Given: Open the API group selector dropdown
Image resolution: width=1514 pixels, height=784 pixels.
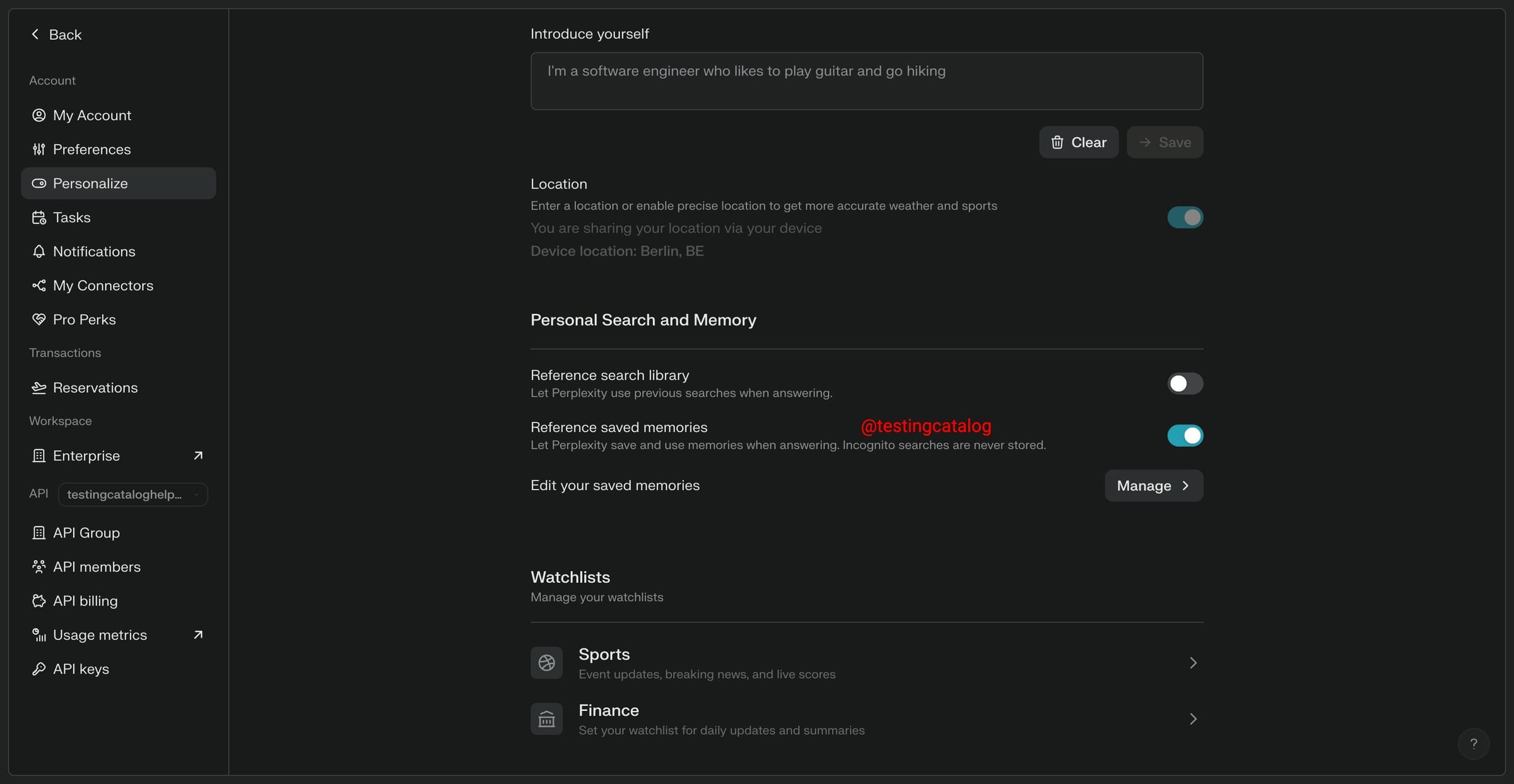Looking at the screenshot, I should pos(132,494).
